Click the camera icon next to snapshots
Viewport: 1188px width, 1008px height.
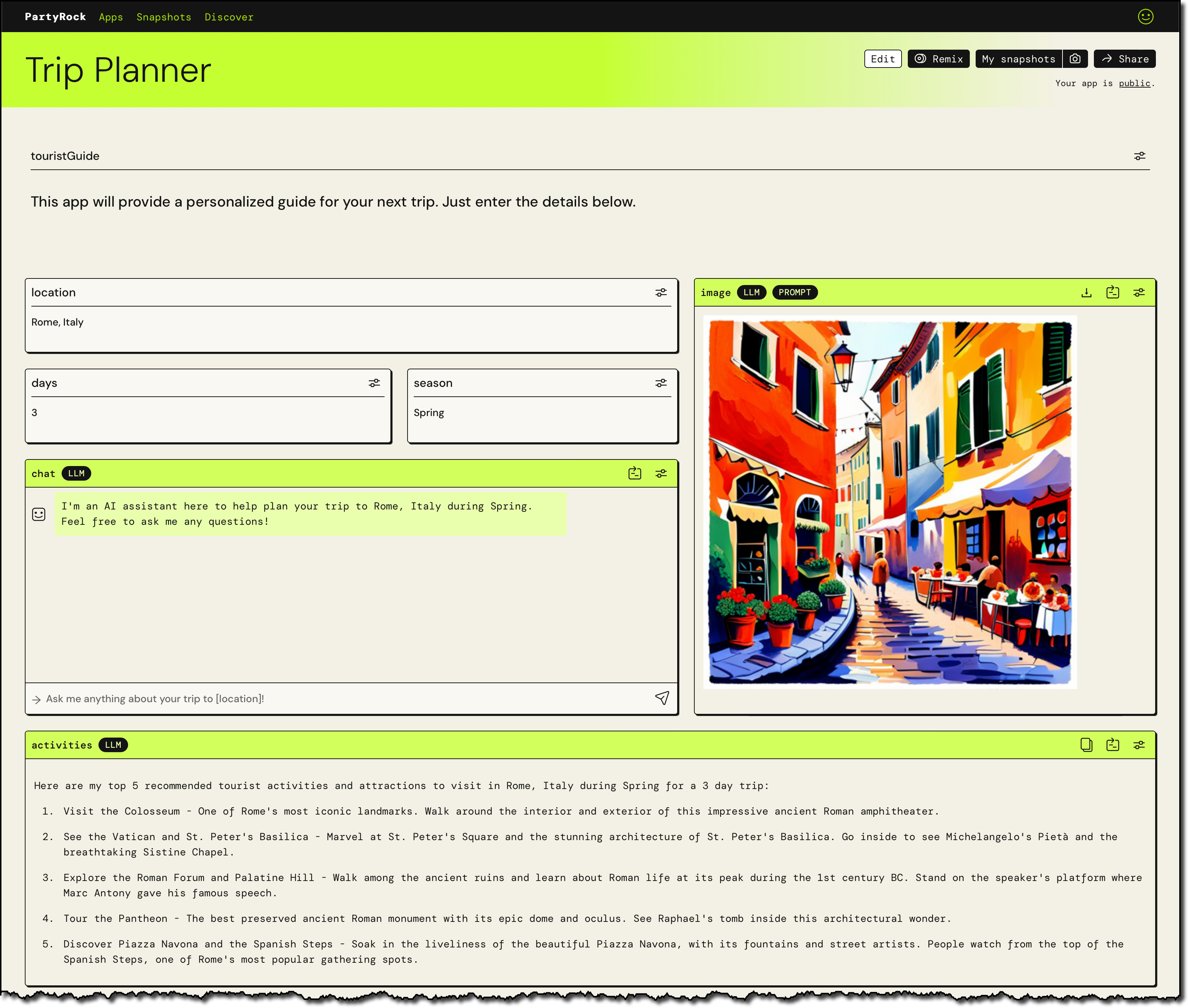[x=1075, y=58]
